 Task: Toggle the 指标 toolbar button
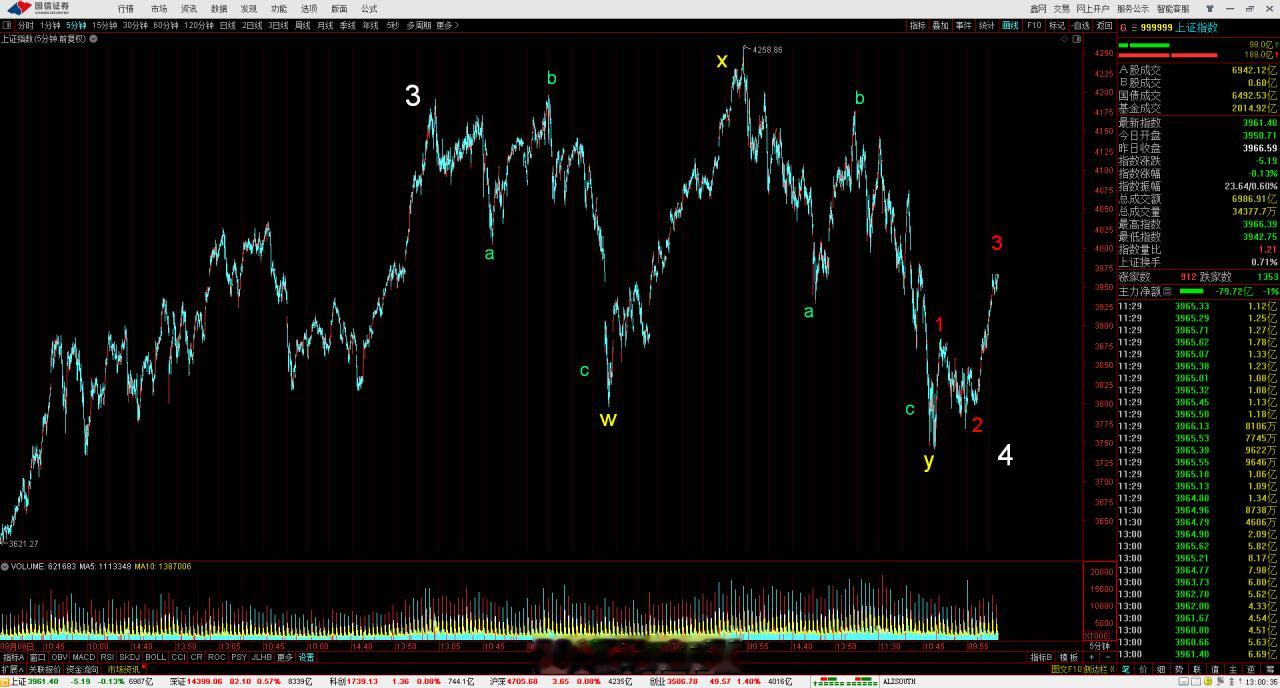pos(917,25)
